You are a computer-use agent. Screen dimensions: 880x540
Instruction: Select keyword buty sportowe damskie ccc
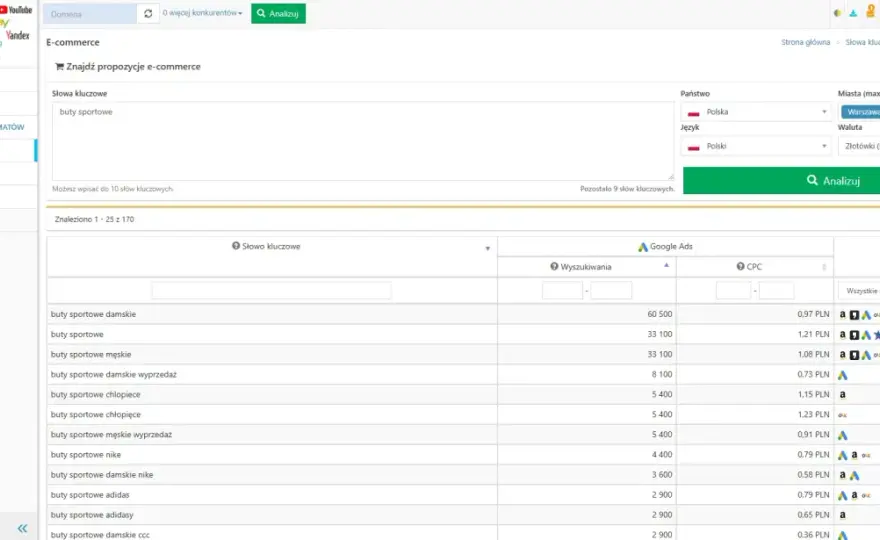[x=100, y=535]
